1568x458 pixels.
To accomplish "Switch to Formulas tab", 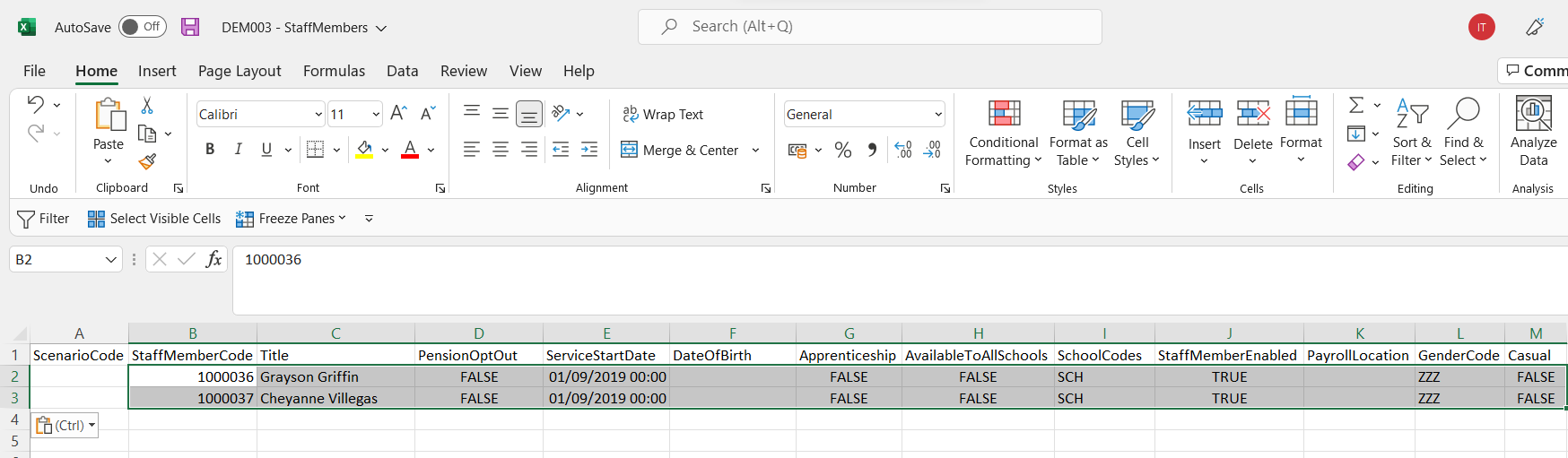I will coord(334,71).
